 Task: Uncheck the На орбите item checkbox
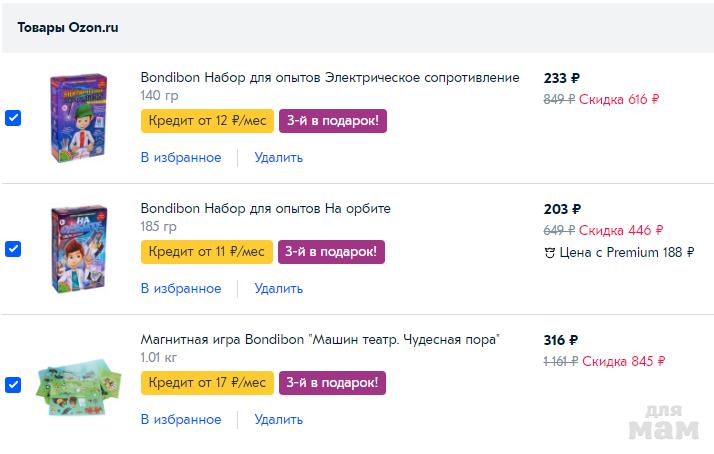(x=13, y=249)
